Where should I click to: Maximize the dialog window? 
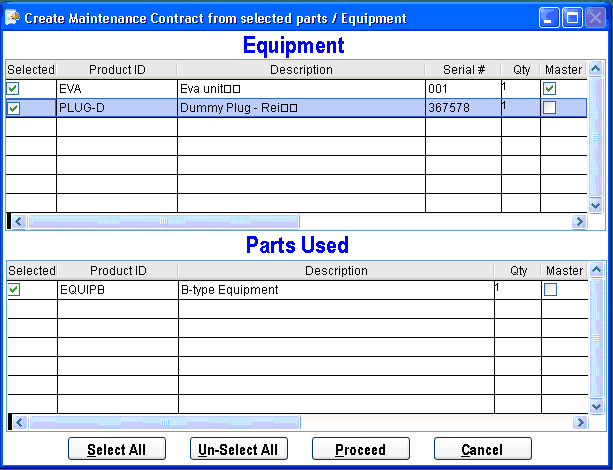573,18
